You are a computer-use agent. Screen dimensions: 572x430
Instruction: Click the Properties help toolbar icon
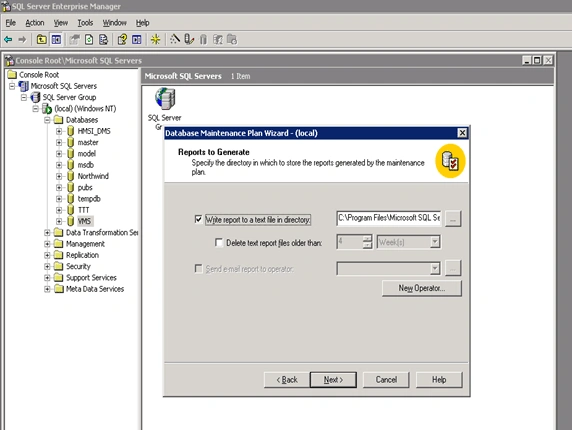(122, 39)
